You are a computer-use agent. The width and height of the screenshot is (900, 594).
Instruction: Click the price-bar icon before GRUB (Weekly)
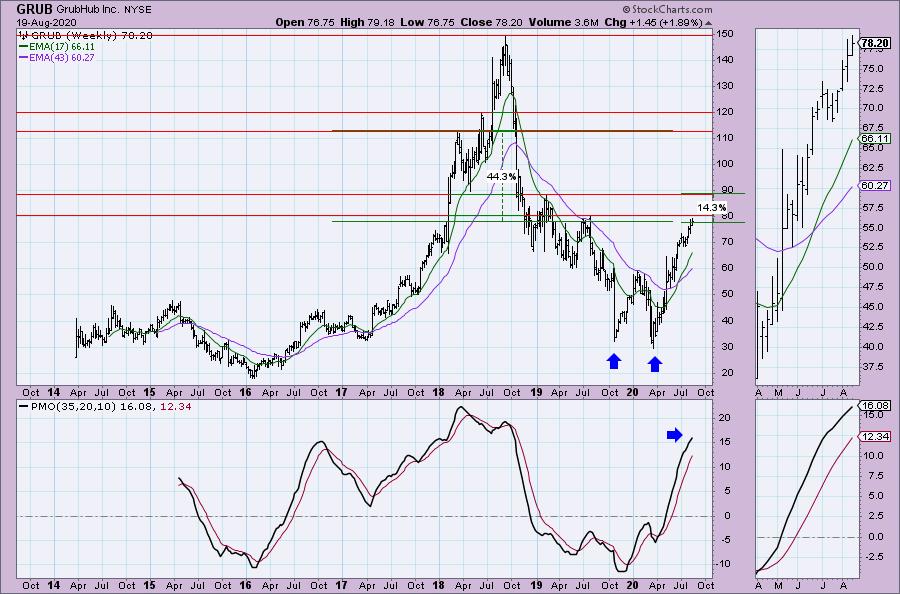coord(23,36)
